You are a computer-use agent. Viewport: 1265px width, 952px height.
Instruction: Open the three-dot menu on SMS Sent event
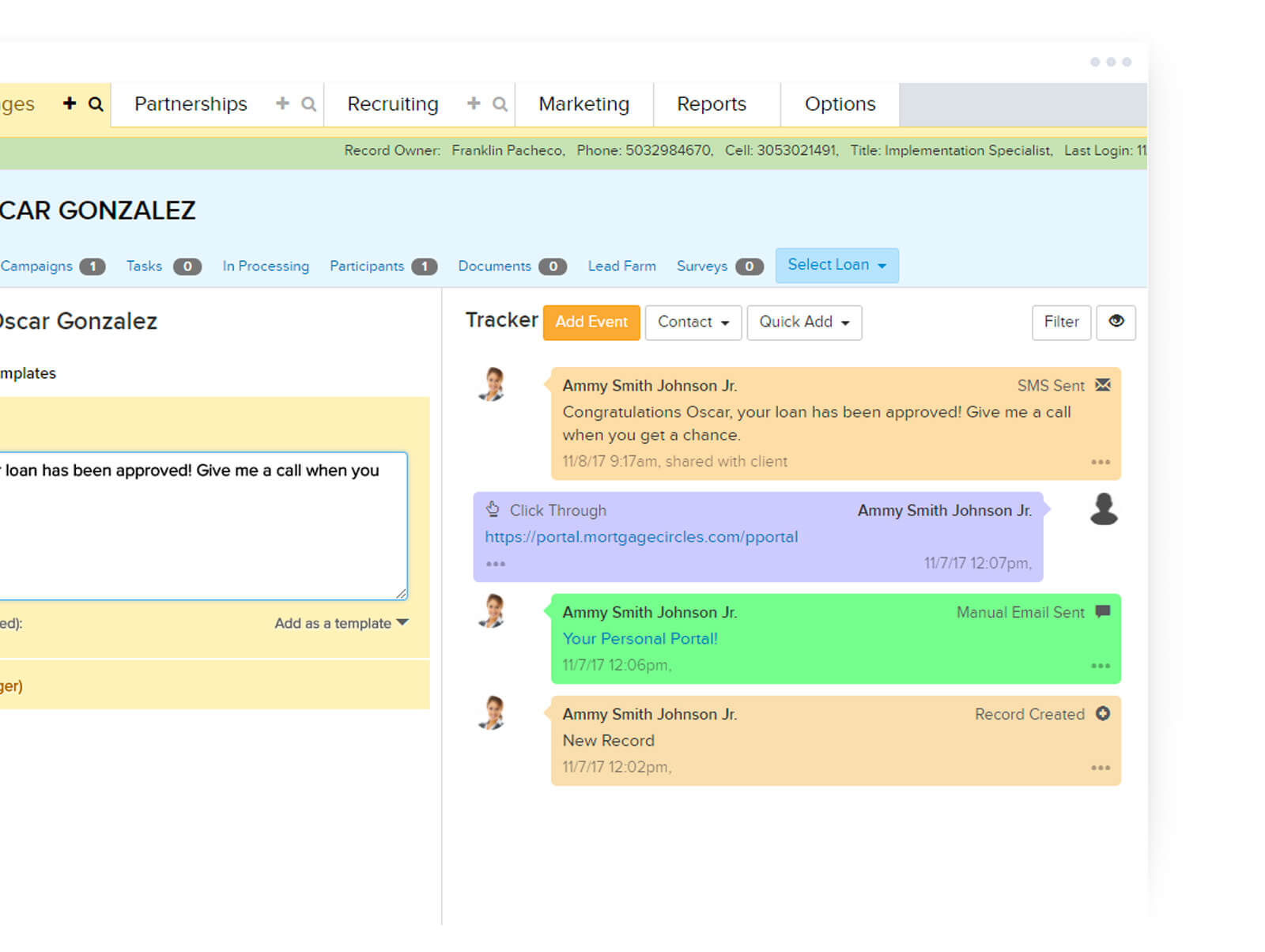[1101, 462]
